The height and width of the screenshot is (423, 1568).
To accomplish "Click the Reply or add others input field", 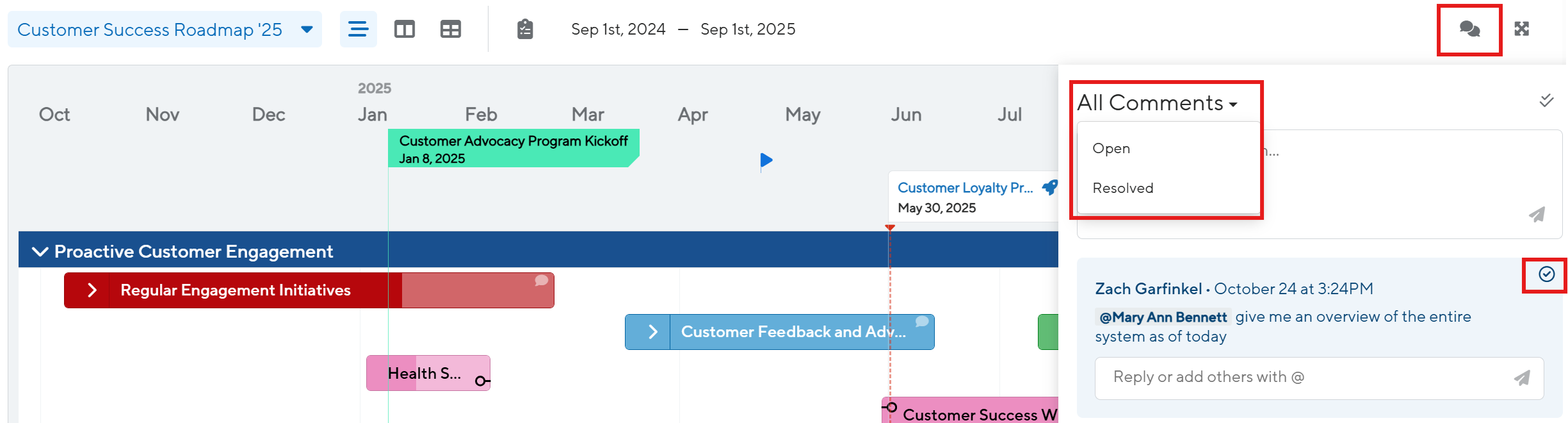I will point(1300,377).
